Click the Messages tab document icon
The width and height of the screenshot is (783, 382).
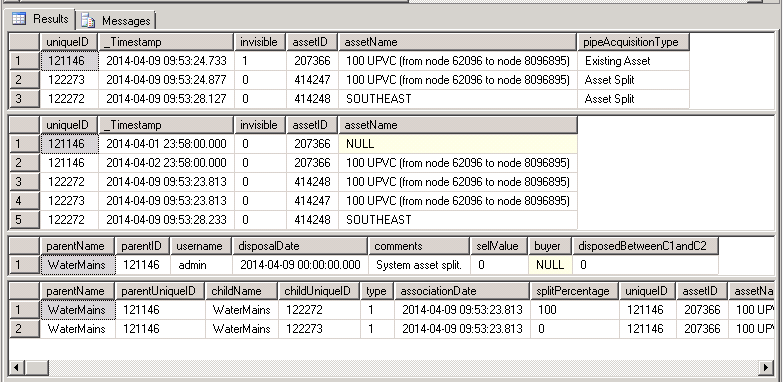click(88, 20)
